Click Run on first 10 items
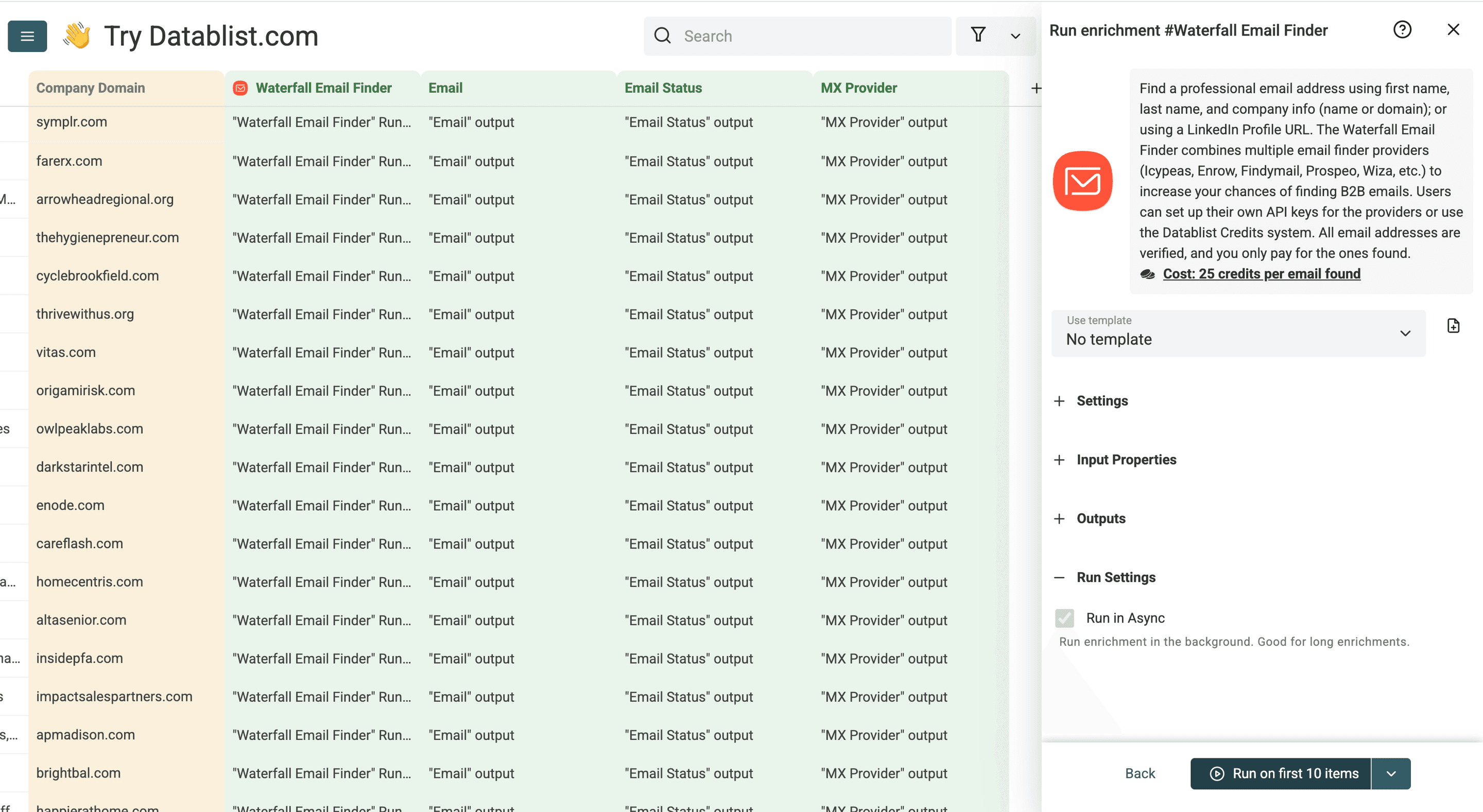 point(1280,773)
